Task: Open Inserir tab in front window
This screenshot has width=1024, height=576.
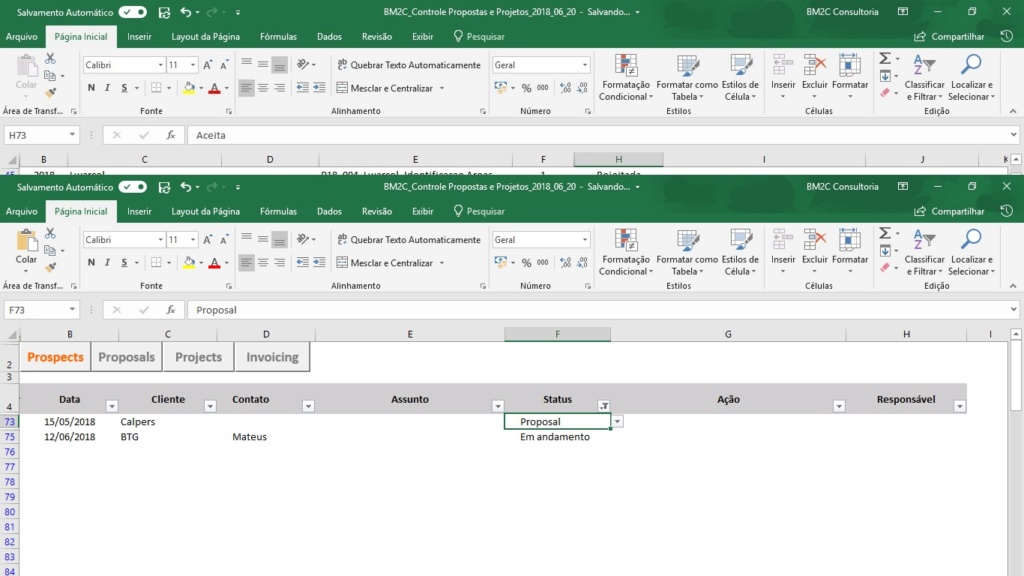Action: 139,212
